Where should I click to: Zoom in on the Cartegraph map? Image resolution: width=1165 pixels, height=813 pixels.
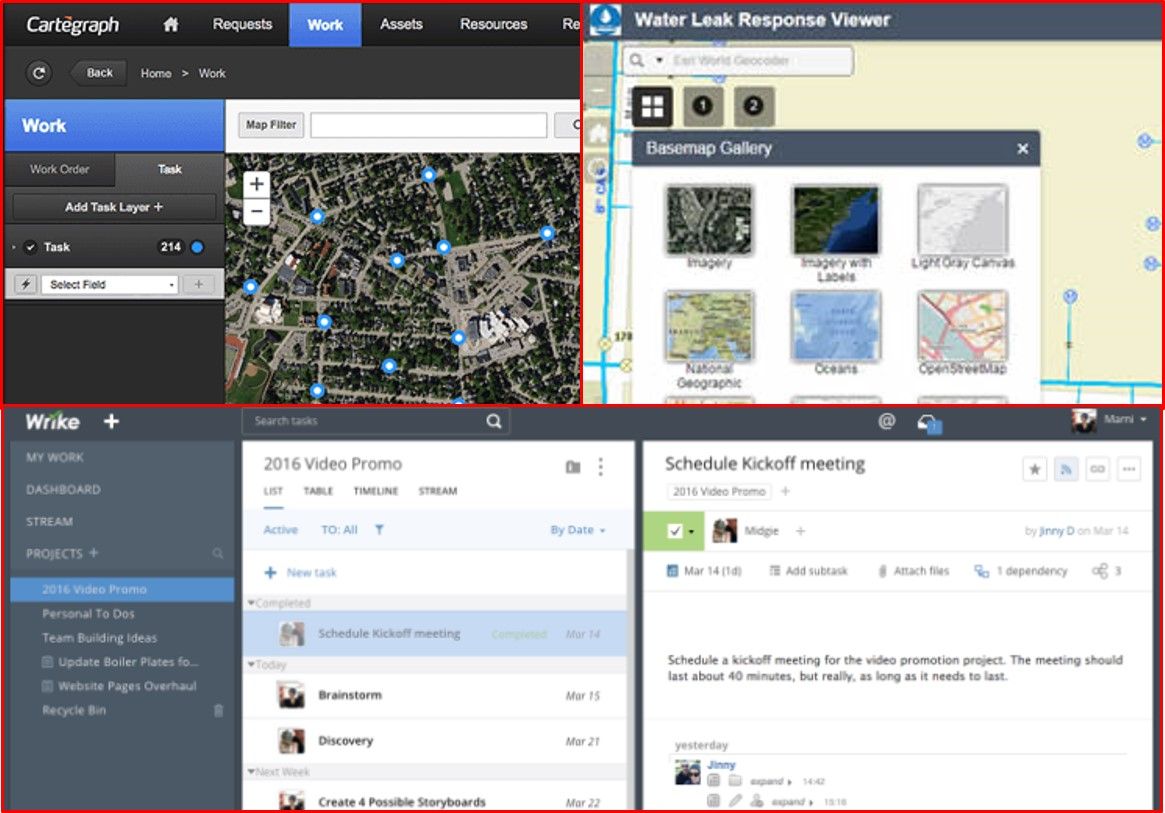257,184
